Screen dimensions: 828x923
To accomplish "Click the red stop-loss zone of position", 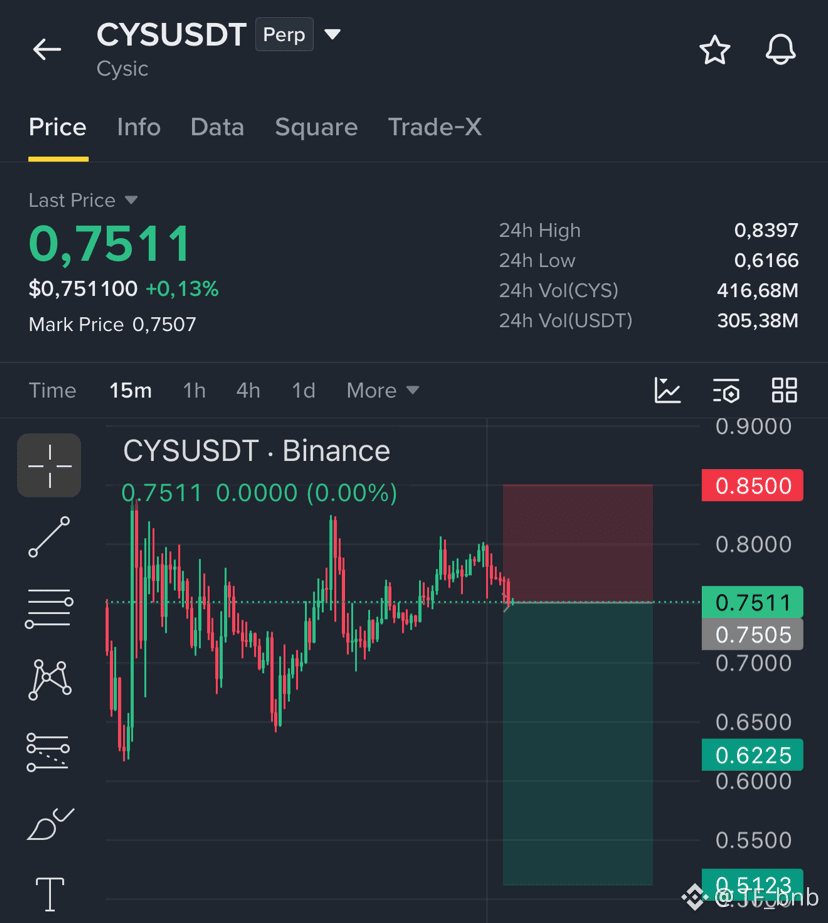I will coord(578,543).
